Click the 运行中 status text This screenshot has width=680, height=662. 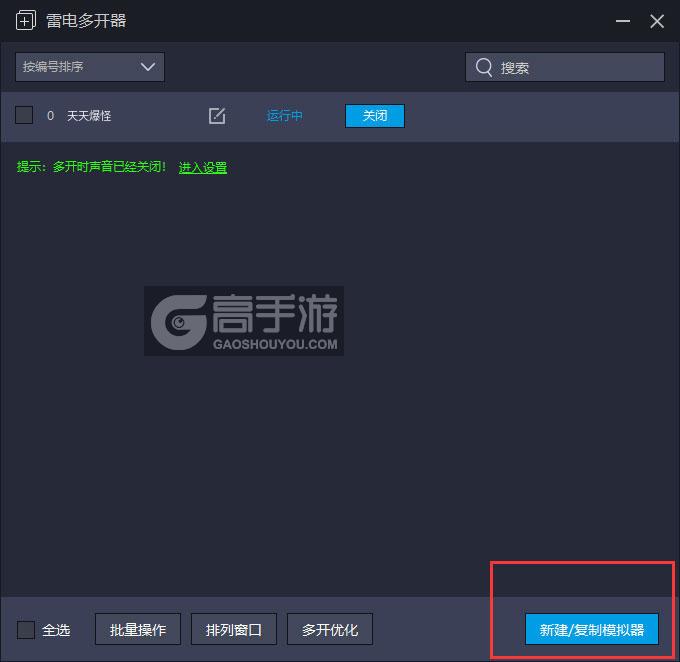pyautogui.click(x=284, y=116)
